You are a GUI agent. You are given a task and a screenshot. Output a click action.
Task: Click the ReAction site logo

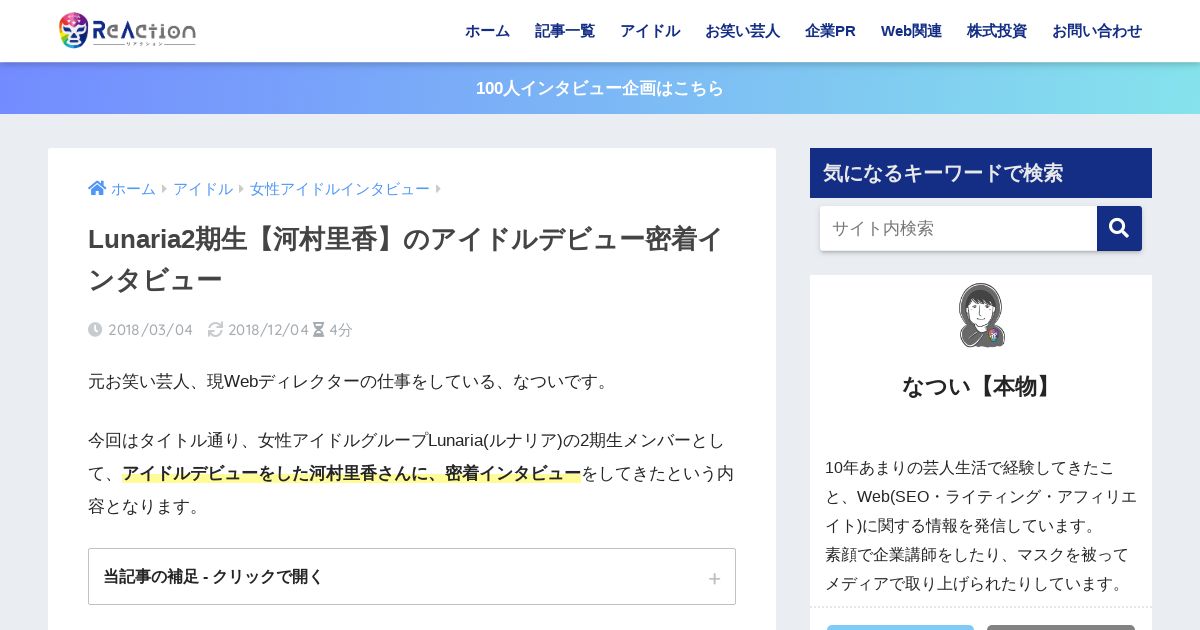(127, 31)
